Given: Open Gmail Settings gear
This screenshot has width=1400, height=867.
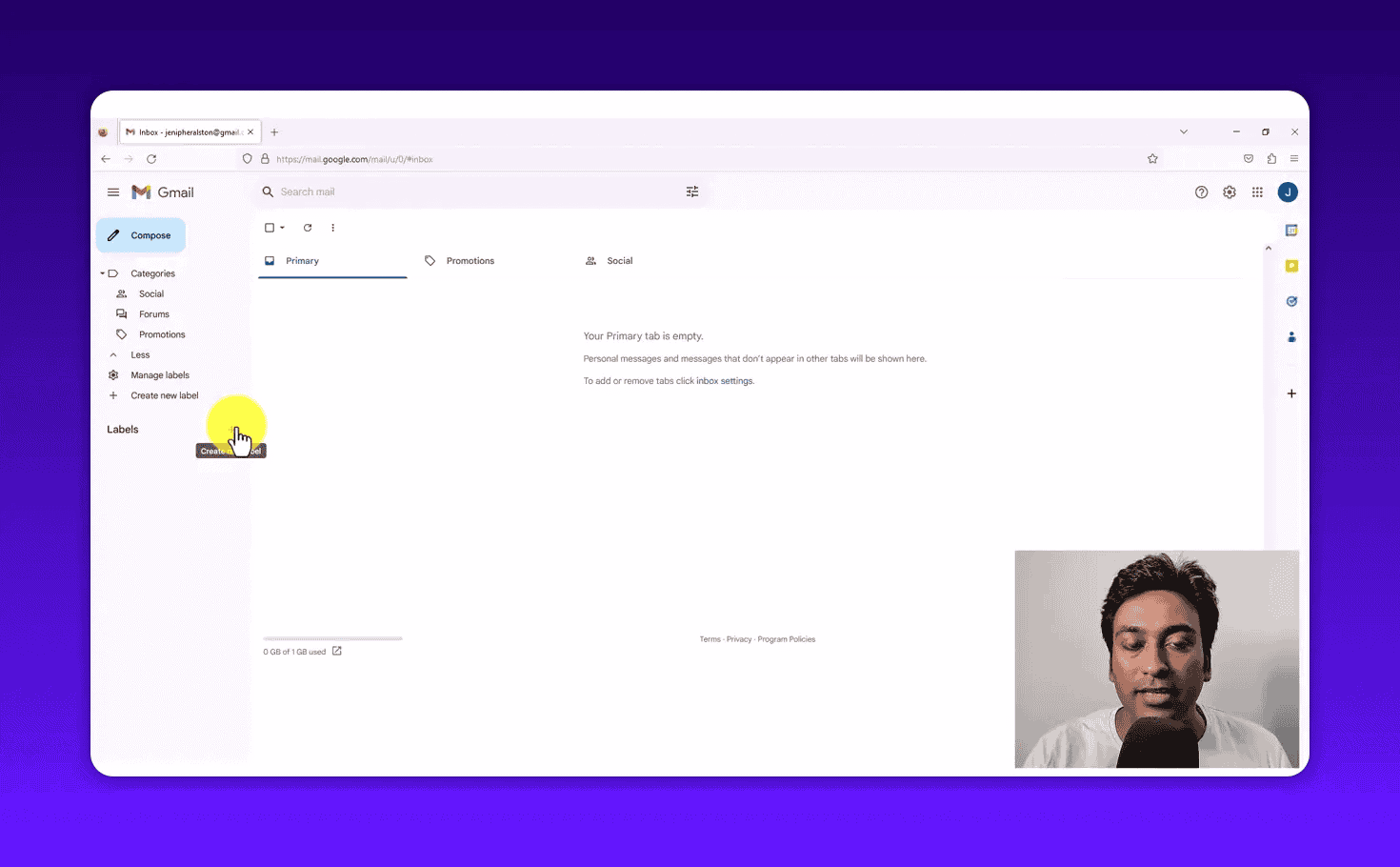Looking at the screenshot, I should [1230, 192].
